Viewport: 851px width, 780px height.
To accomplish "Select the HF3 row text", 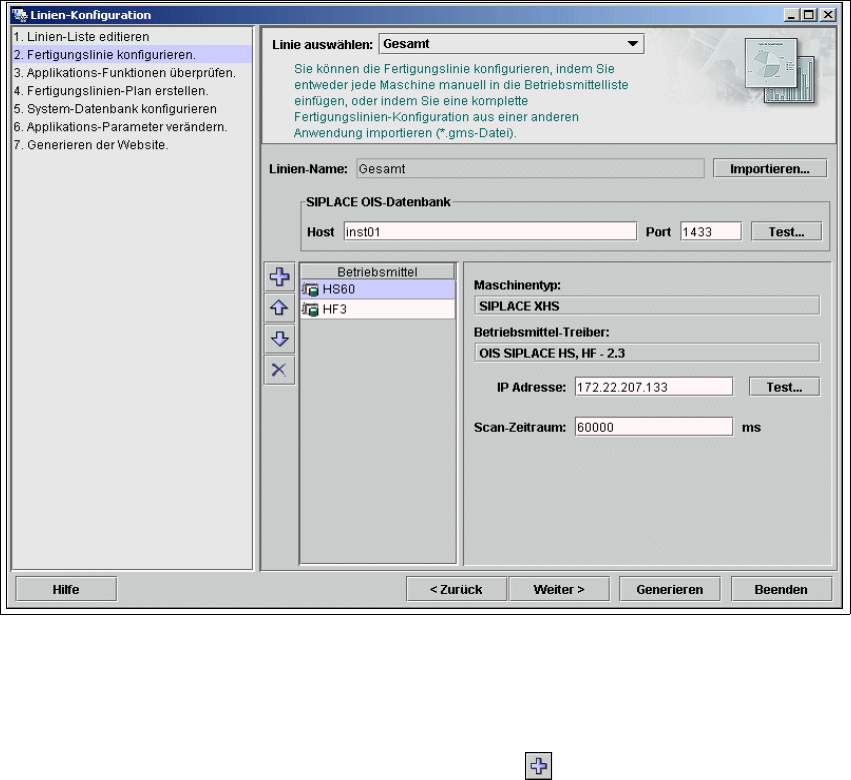I will coord(334,309).
